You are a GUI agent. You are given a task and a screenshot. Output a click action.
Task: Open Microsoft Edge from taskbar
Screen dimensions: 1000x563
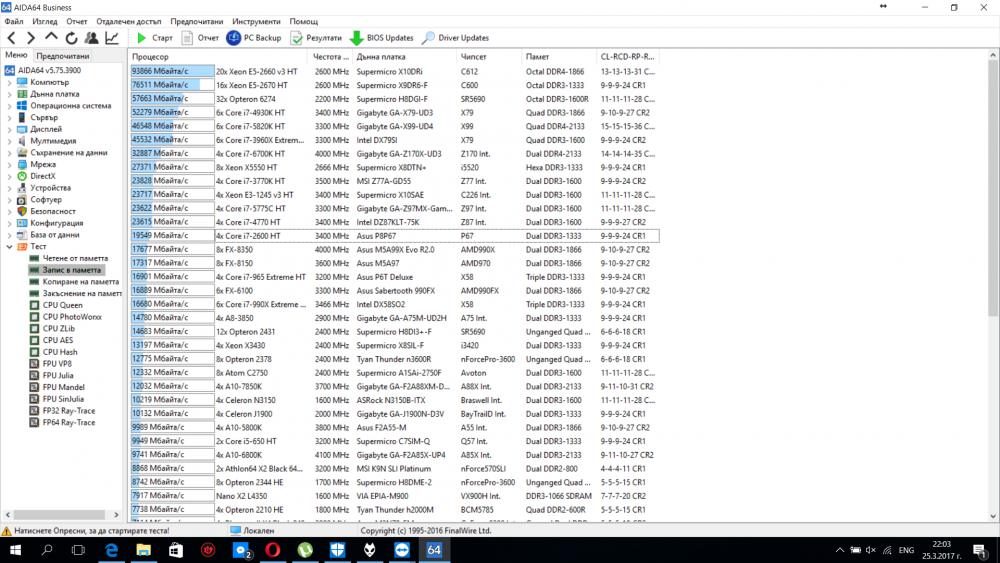[111, 550]
